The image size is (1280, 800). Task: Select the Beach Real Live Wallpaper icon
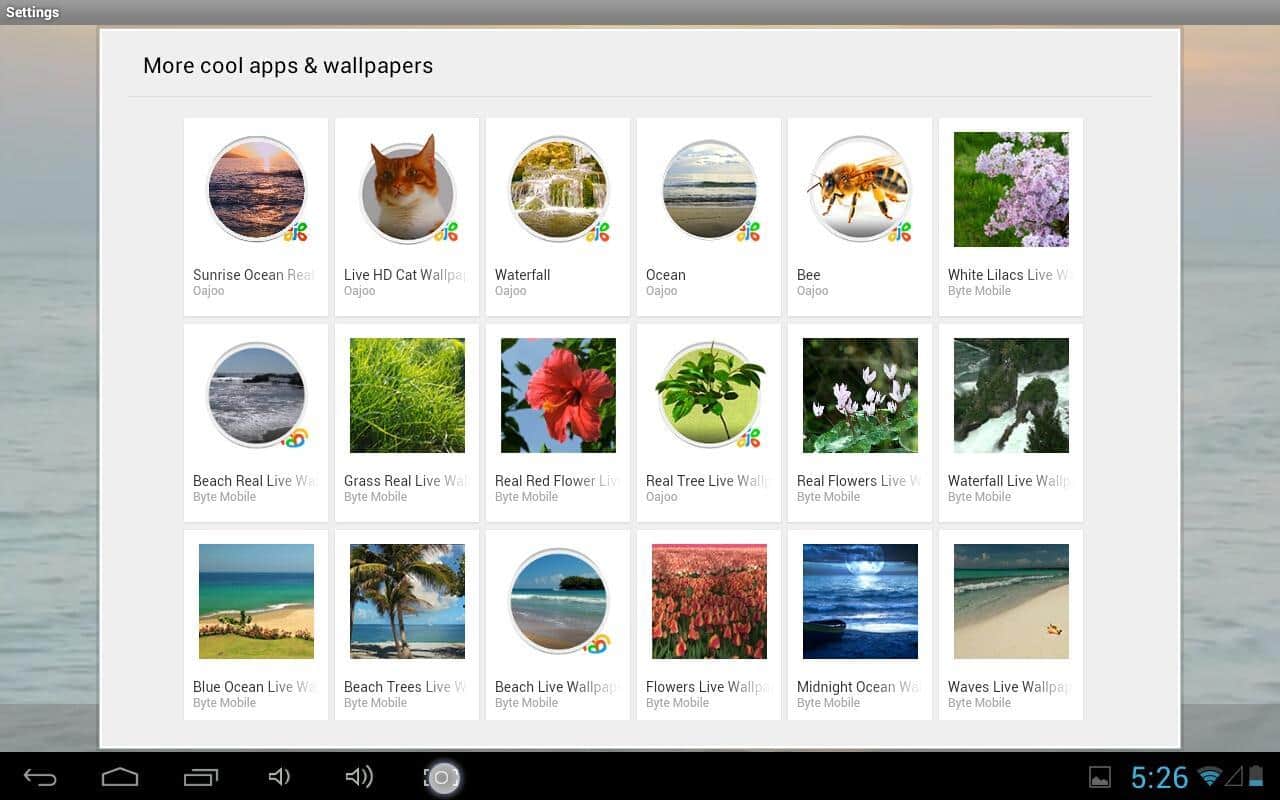(x=256, y=396)
